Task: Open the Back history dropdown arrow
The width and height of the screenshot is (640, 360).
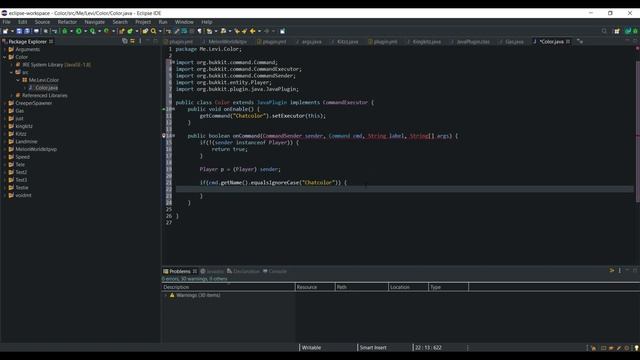Action: [x=259, y=31]
